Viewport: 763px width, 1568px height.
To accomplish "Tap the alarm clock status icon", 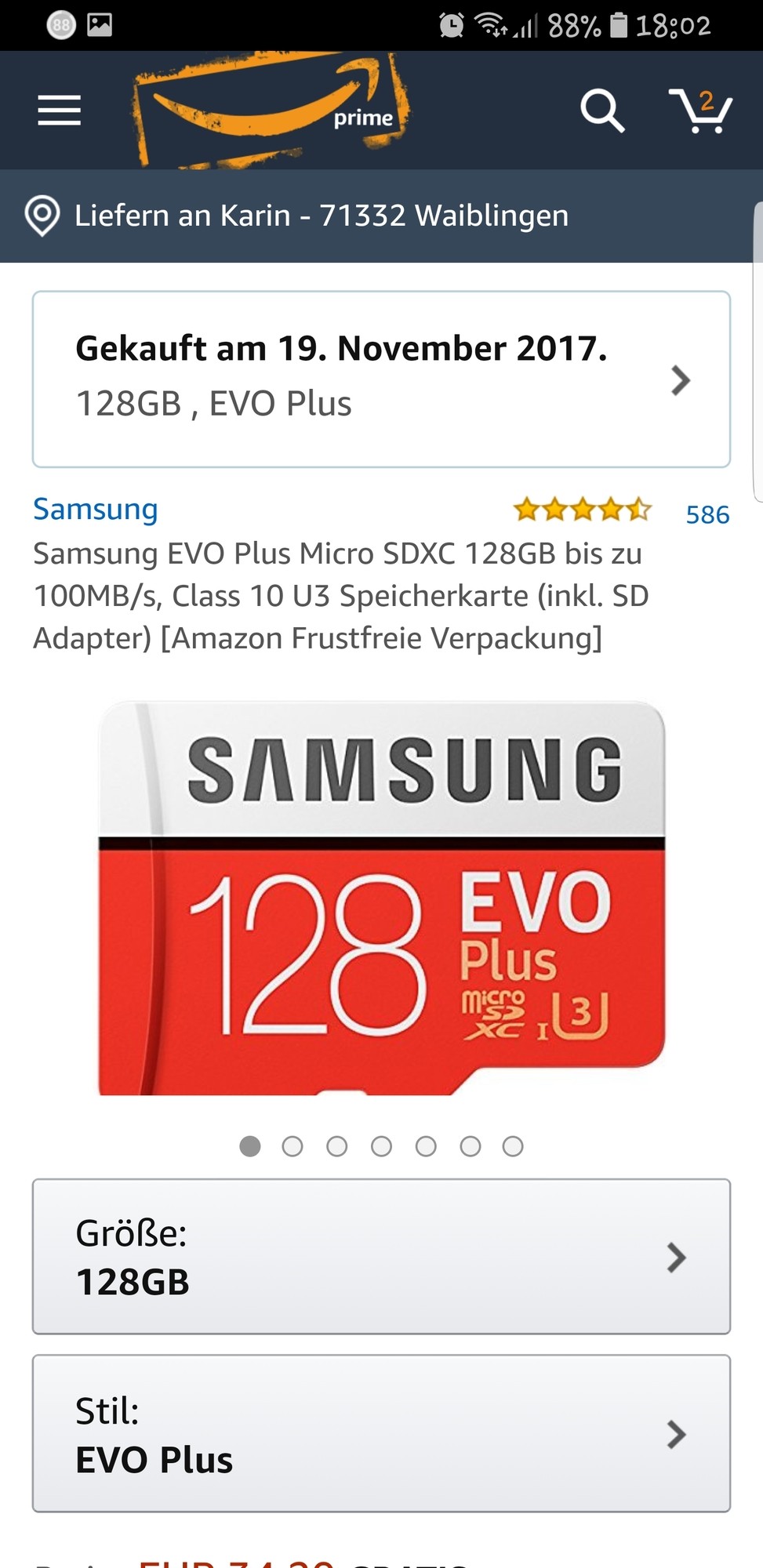I will [x=451, y=25].
